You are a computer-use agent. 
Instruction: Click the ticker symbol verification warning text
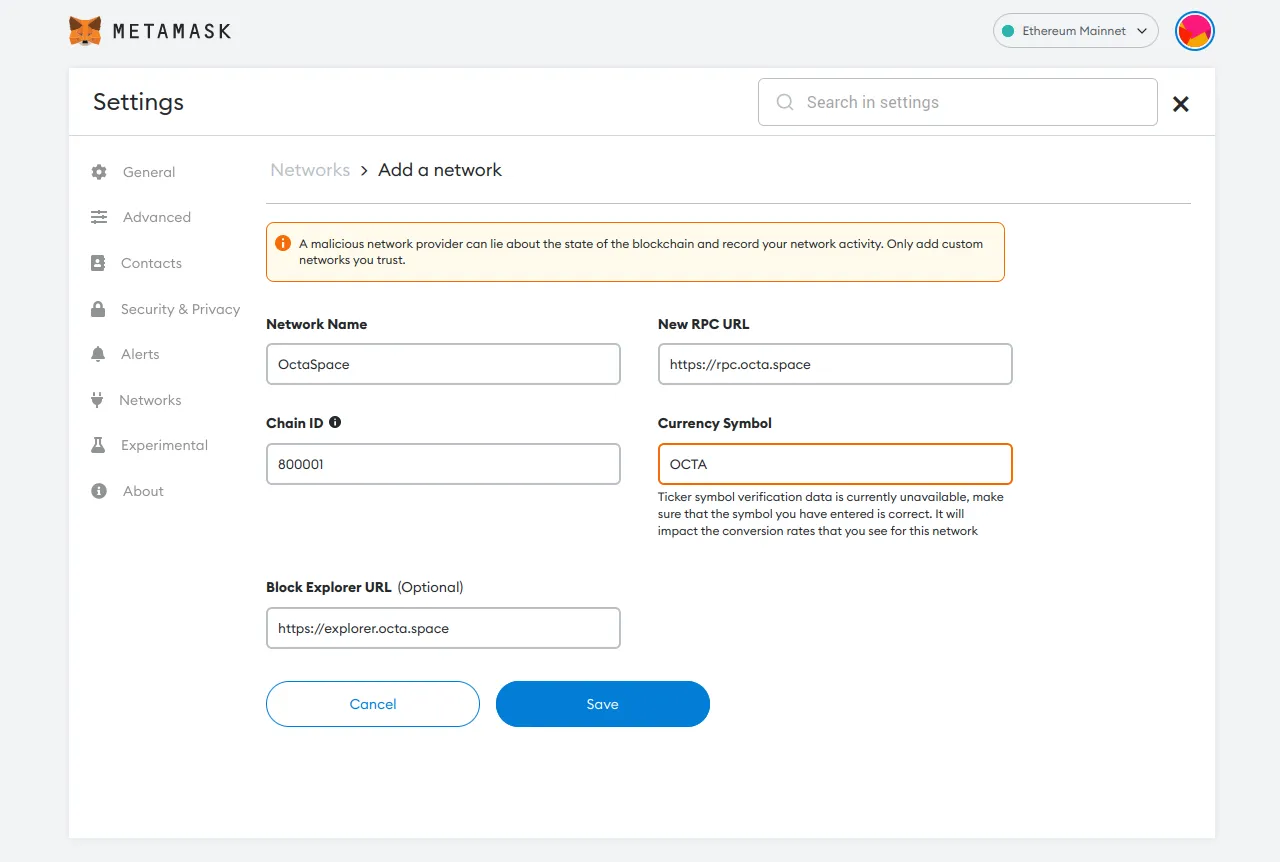[831, 514]
